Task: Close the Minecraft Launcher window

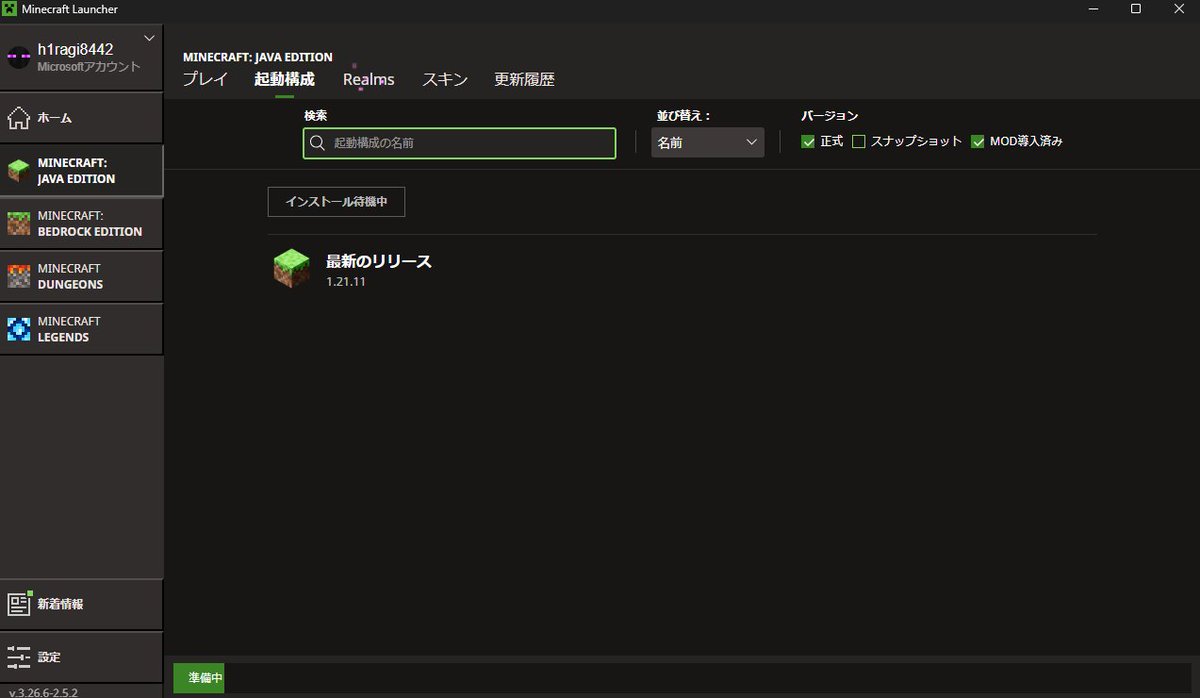Action: (1180, 9)
